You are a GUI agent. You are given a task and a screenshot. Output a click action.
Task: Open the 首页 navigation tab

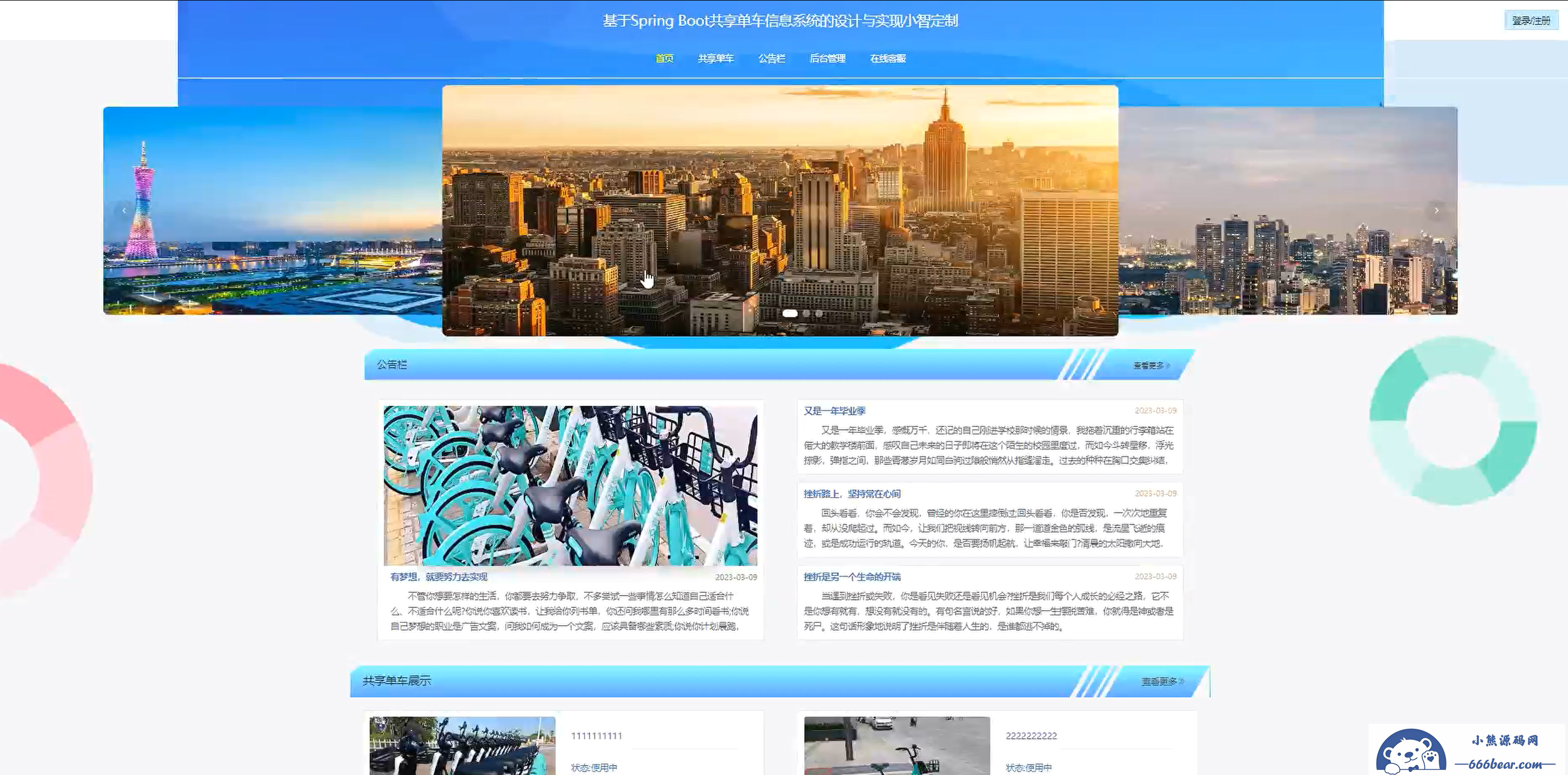664,59
